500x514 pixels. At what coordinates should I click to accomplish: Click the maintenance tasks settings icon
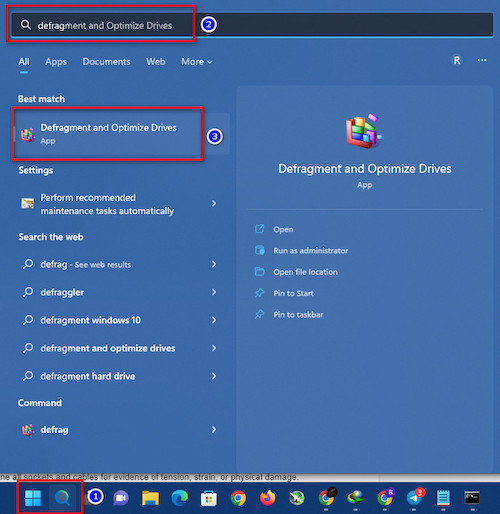pos(28,203)
